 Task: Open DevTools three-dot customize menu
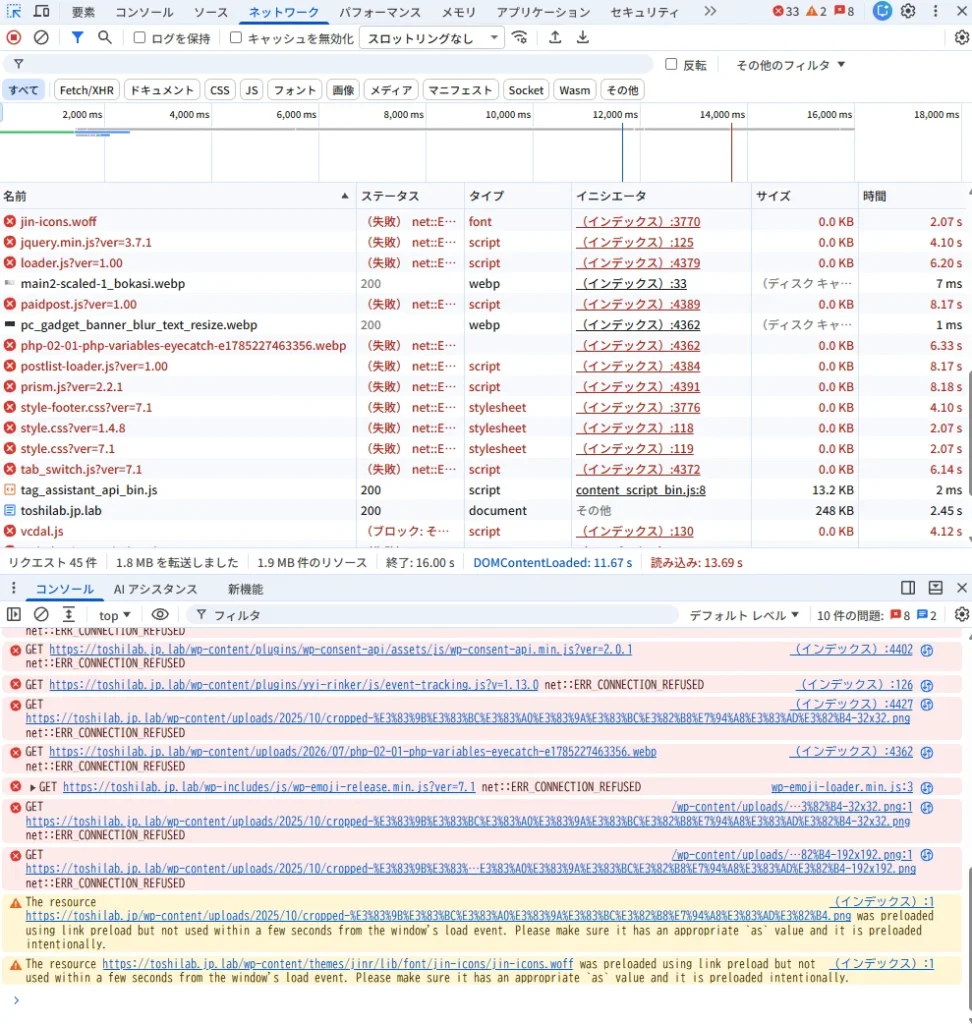click(x=935, y=11)
